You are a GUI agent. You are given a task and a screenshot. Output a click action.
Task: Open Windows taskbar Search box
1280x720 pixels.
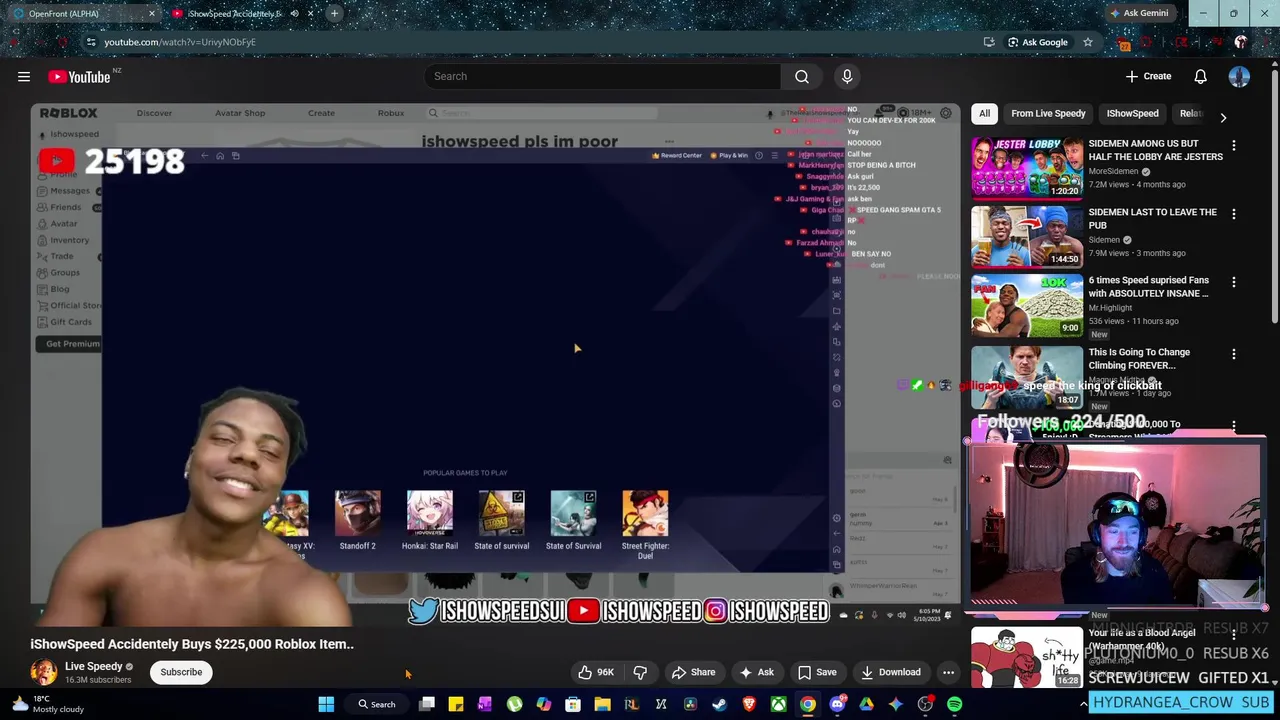pyautogui.click(x=376, y=704)
